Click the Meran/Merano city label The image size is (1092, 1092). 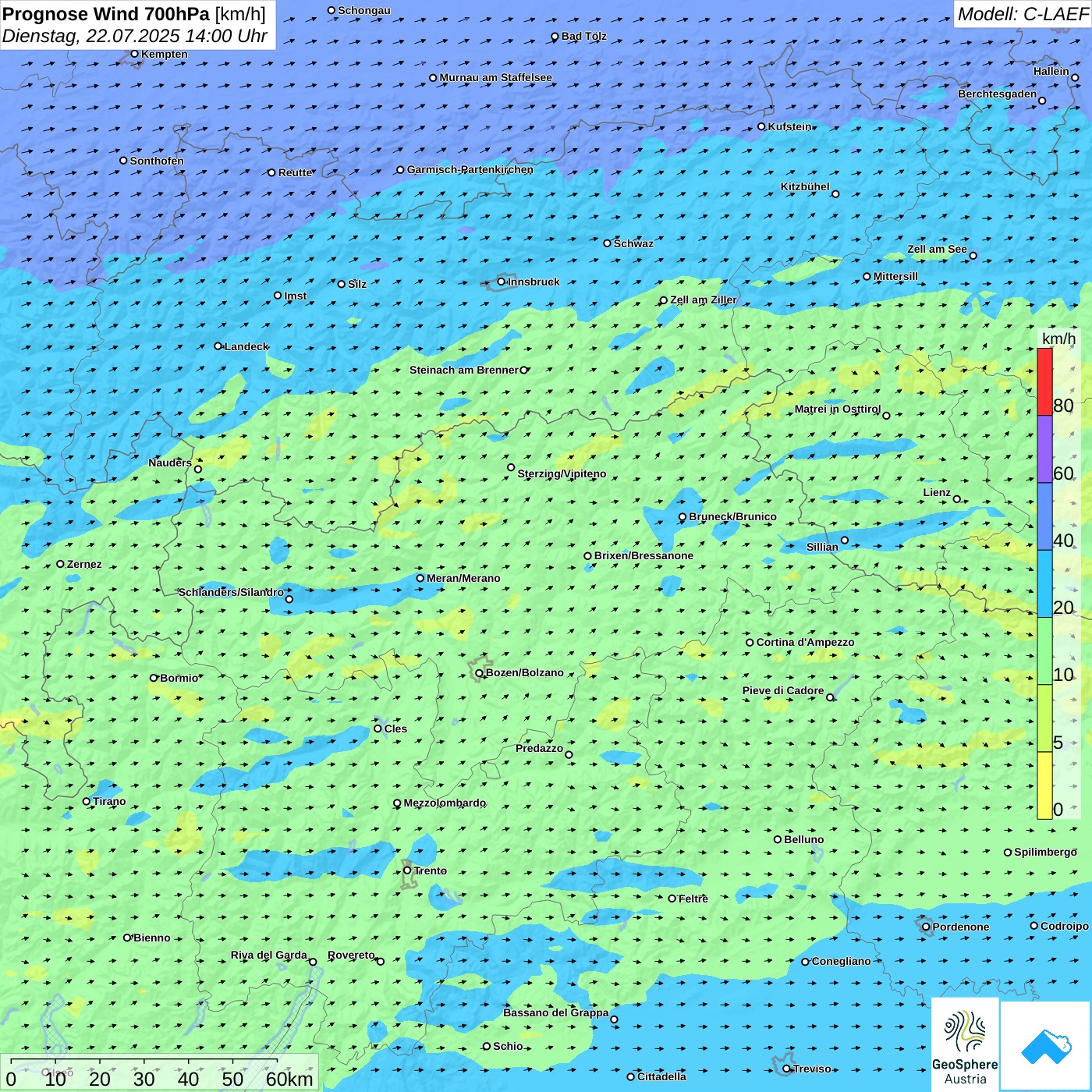pos(463,578)
